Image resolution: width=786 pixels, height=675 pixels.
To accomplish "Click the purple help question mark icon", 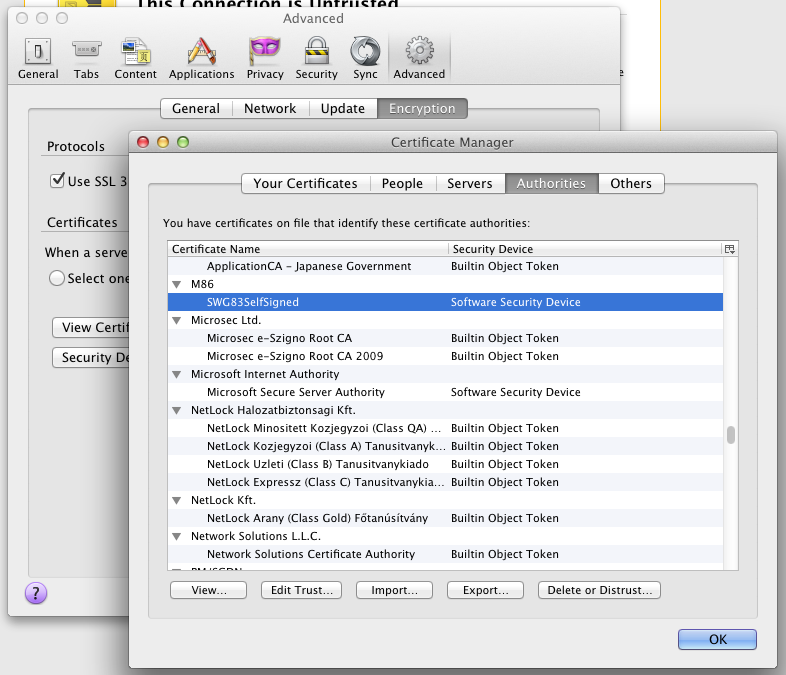I will coord(35,592).
